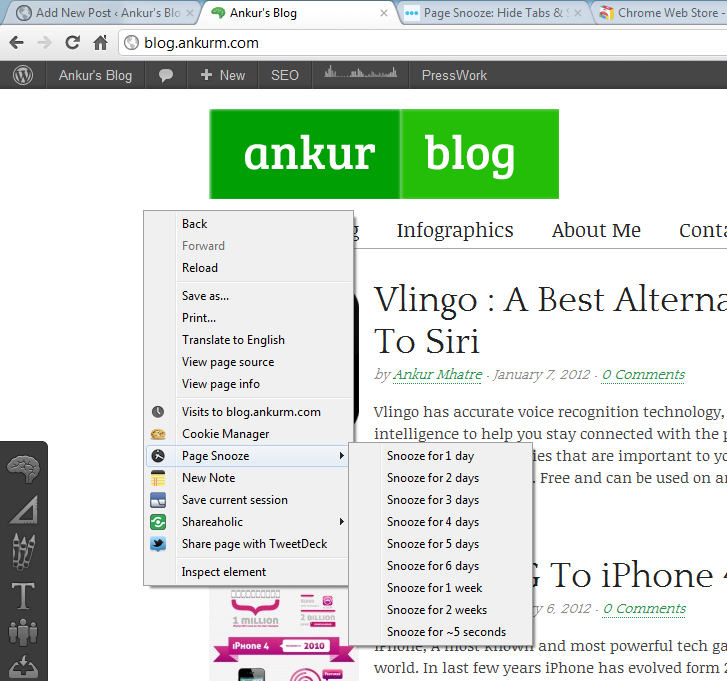
Task: Switch to the Chrome Web Store tab
Action: coord(661,13)
